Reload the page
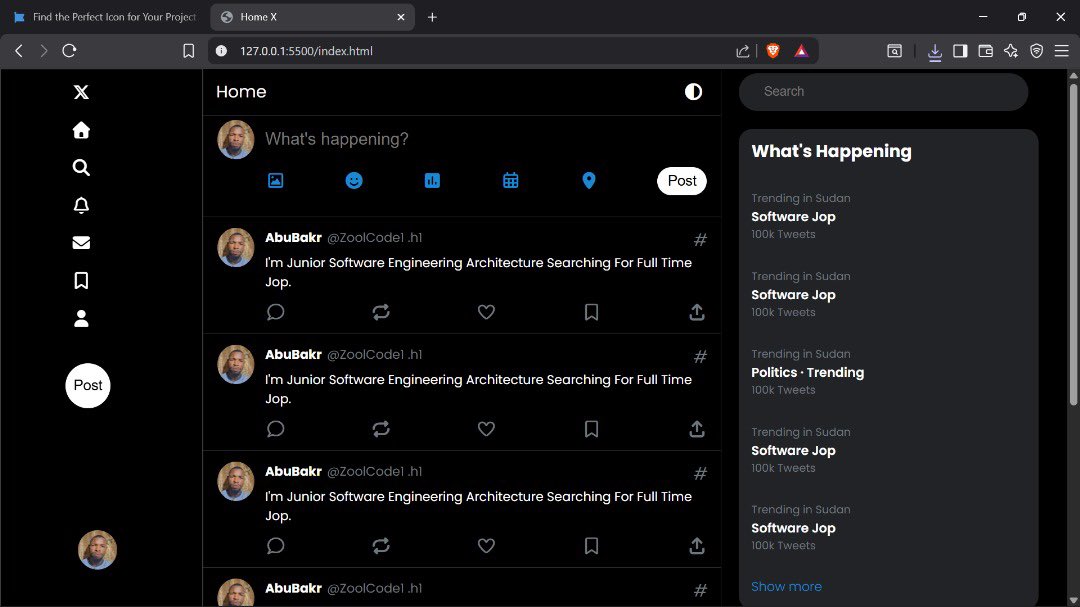The image size is (1080, 607). [x=69, y=50]
